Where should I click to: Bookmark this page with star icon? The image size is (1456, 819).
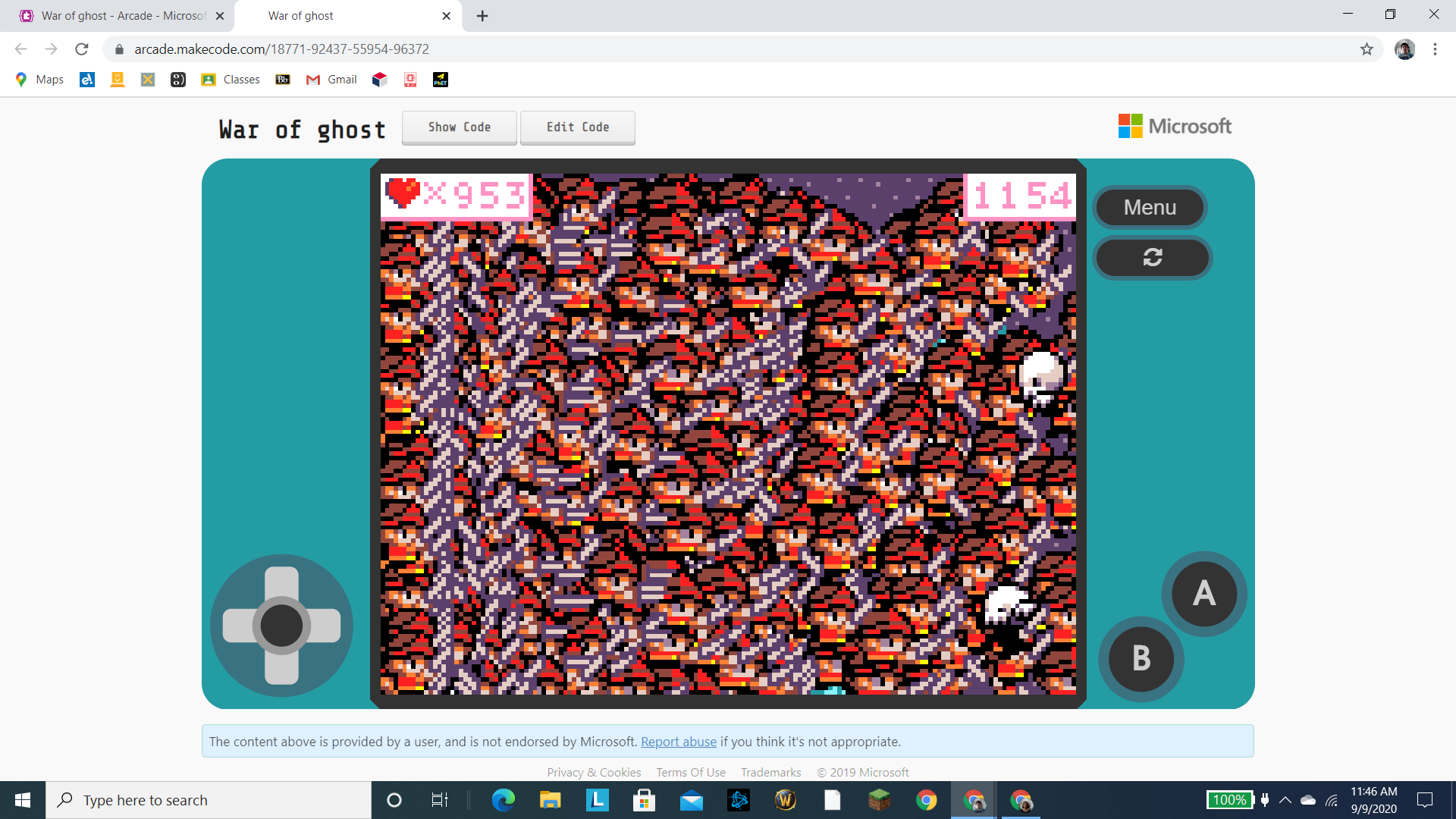(x=1367, y=49)
